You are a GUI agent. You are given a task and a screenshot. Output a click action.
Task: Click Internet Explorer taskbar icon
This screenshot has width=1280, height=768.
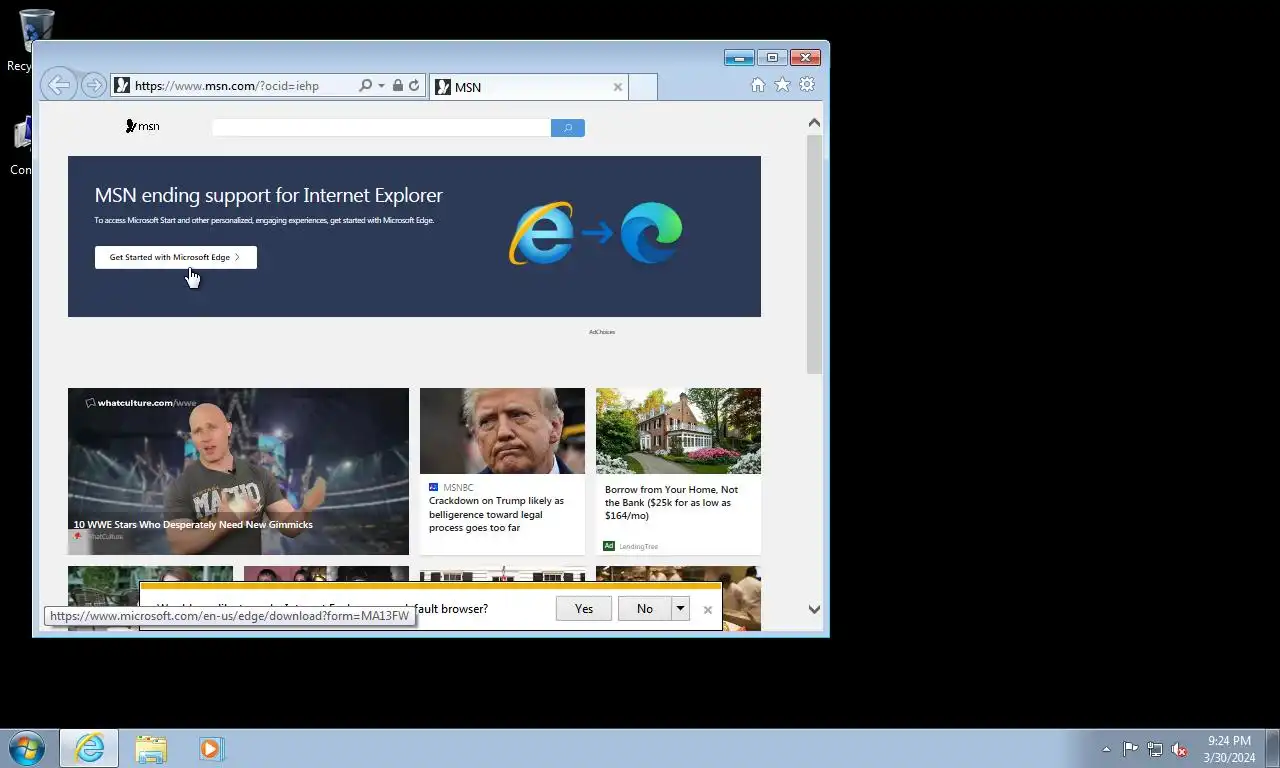coord(89,748)
